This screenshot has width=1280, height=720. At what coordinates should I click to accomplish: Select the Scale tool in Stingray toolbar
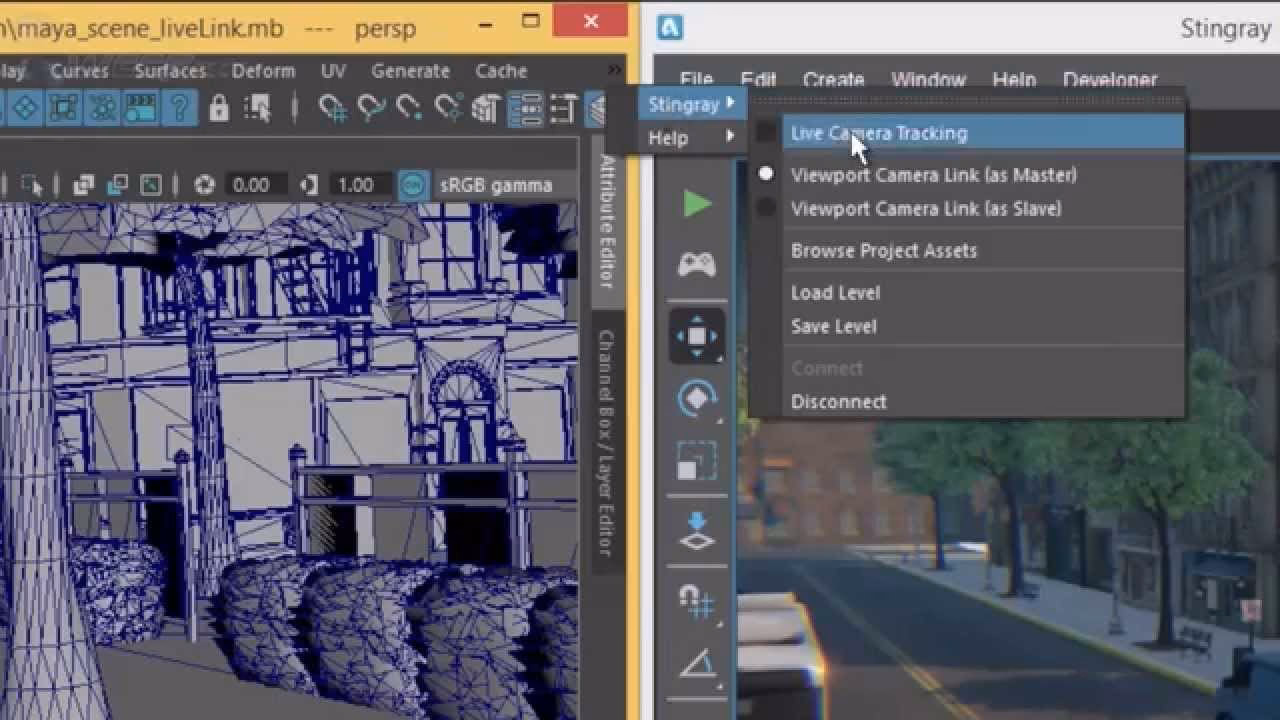point(697,461)
